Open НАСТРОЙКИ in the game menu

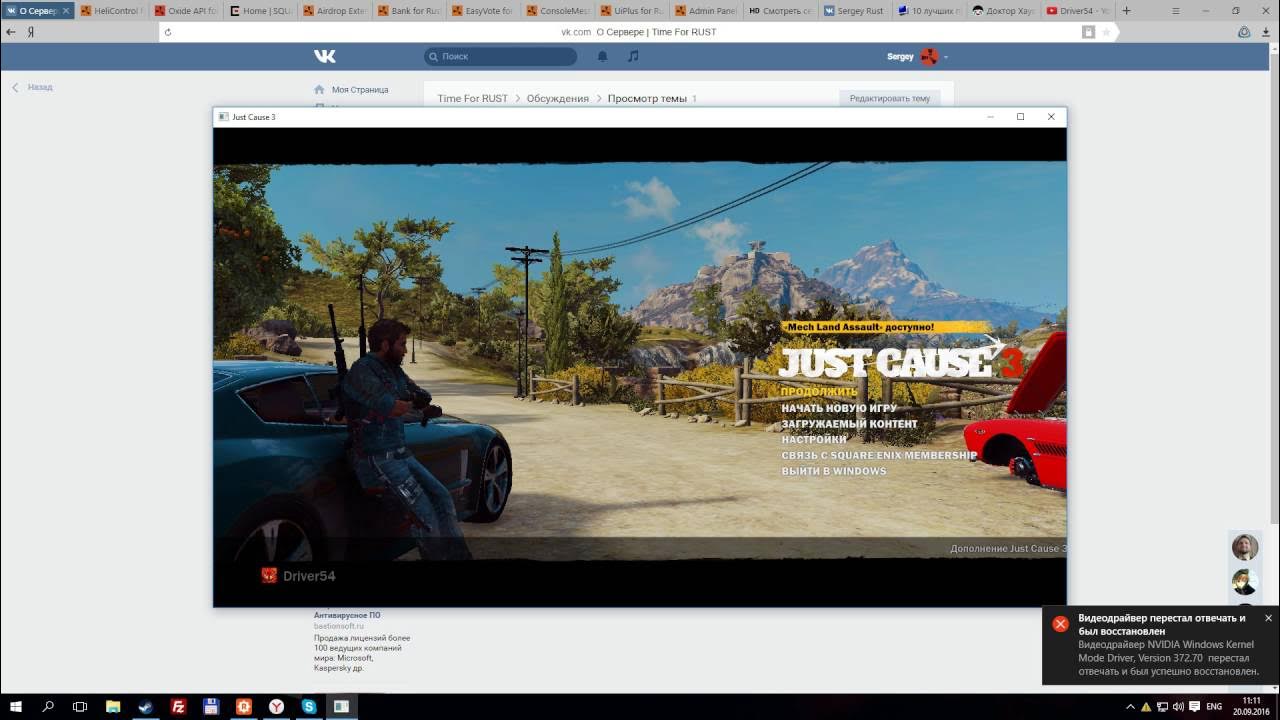tap(814, 439)
